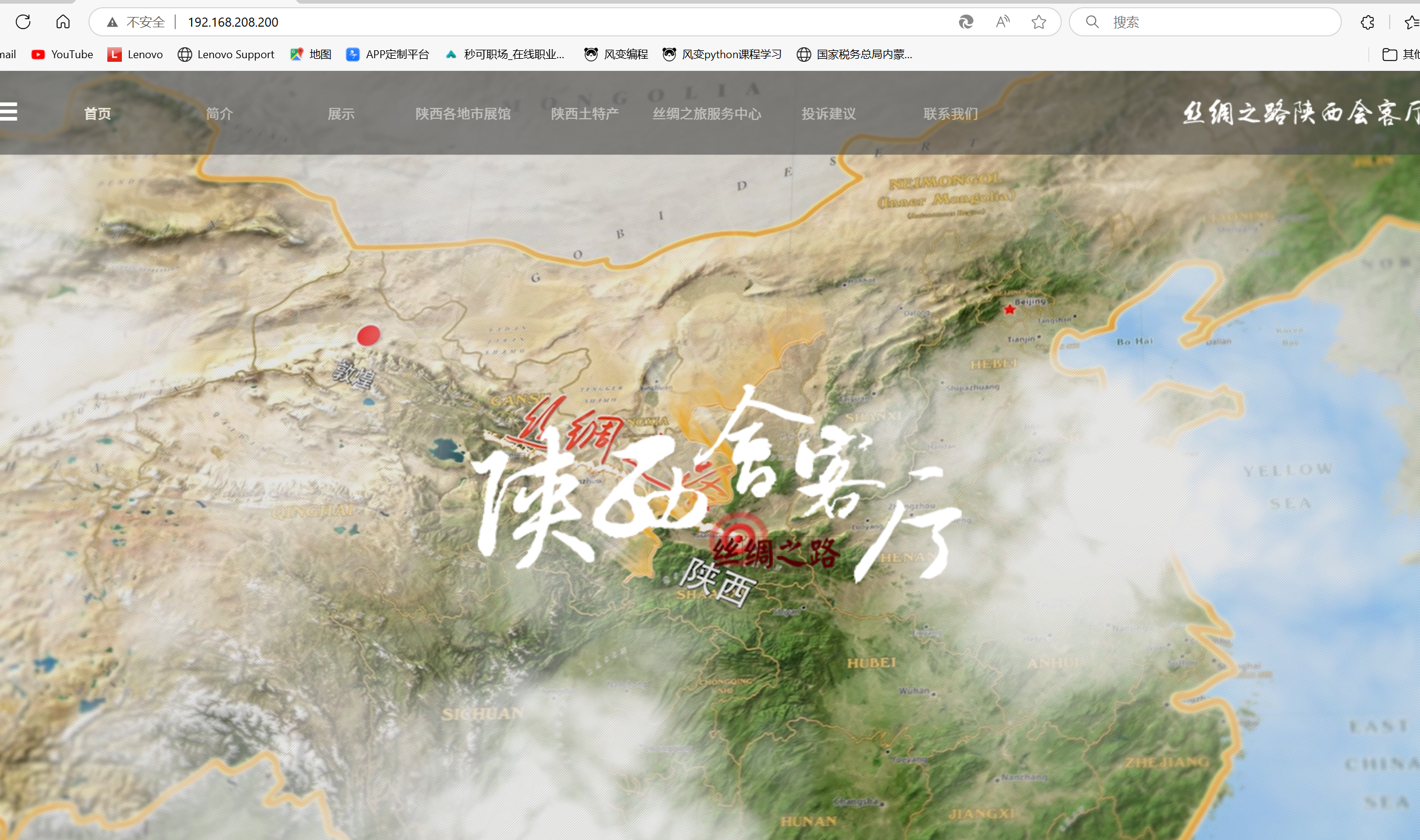Click the Edge sync icon in address bar

[966, 22]
